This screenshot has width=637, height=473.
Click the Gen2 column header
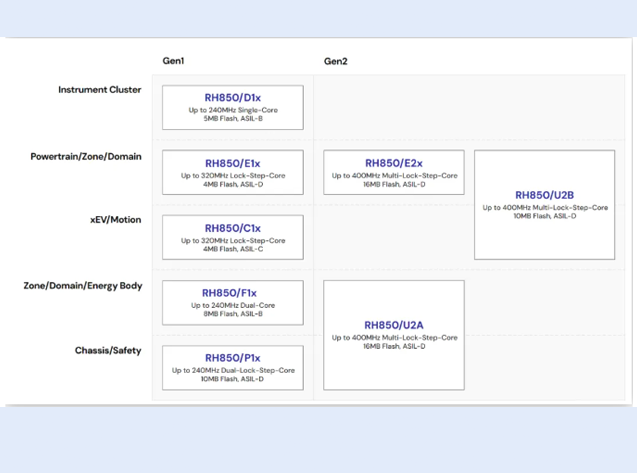[x=335, y=61]
